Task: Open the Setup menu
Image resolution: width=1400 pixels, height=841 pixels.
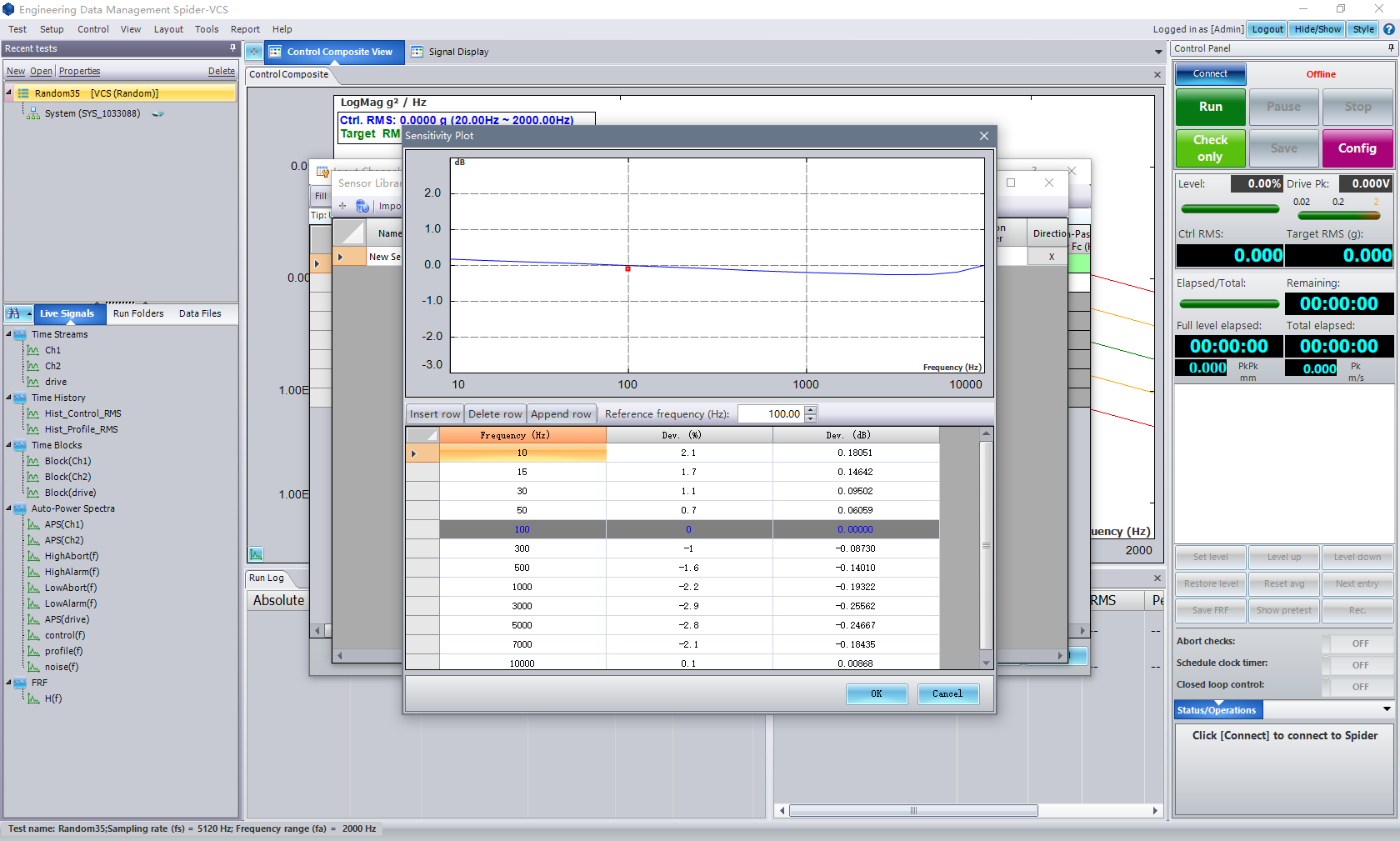Action: 52,29
